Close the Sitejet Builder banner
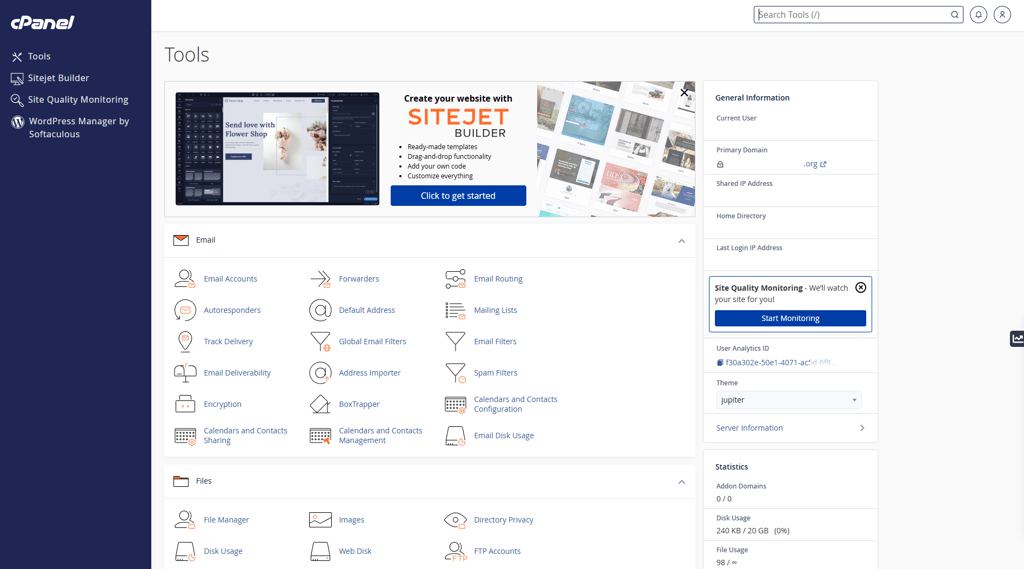 click(684, 93)
